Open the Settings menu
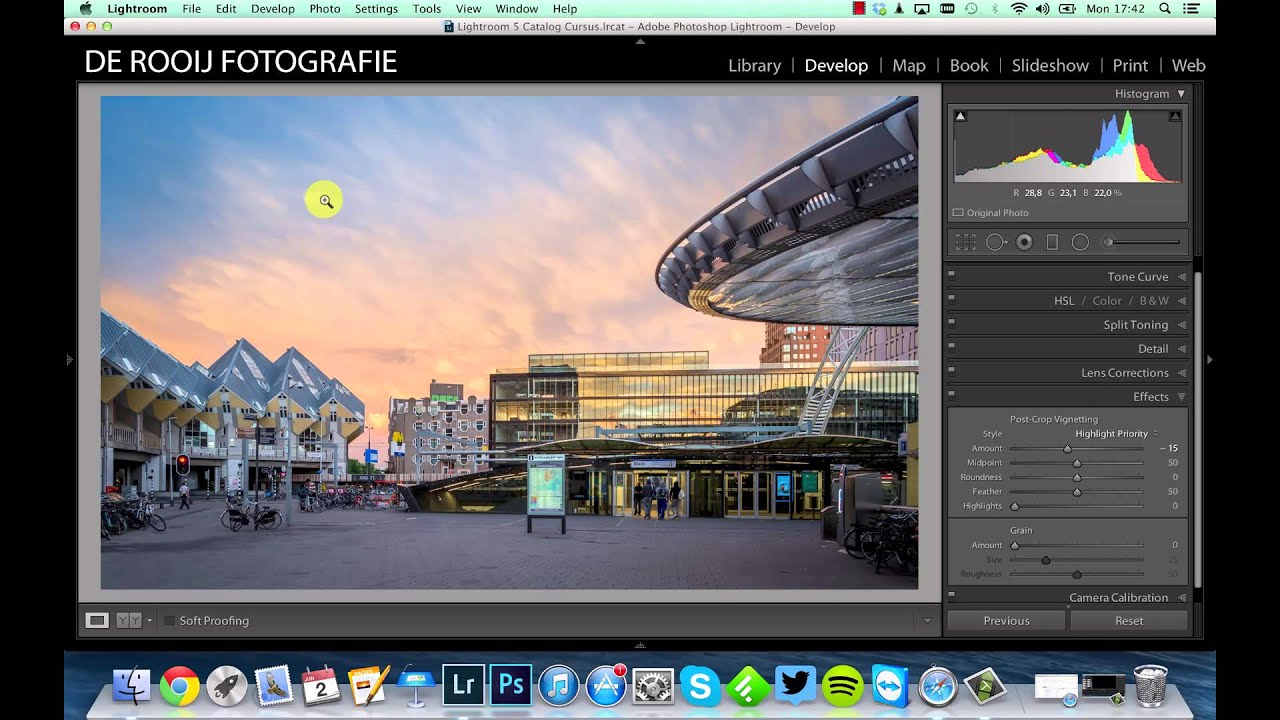The width and height of the screenshot is (1280, 720). coord(376,9)
